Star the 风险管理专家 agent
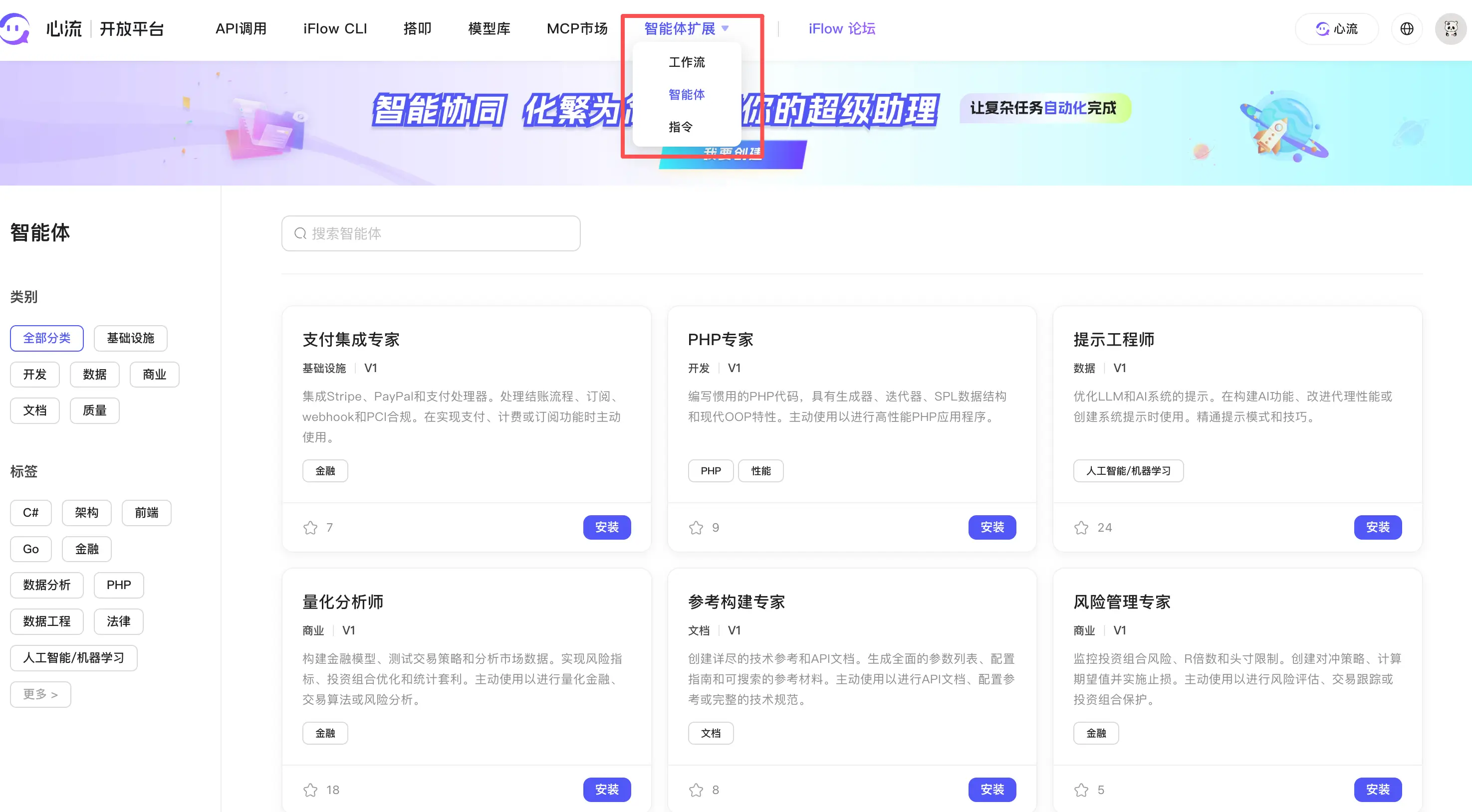This screenshot has width=1472, height=812. (x=1081, y=790)
